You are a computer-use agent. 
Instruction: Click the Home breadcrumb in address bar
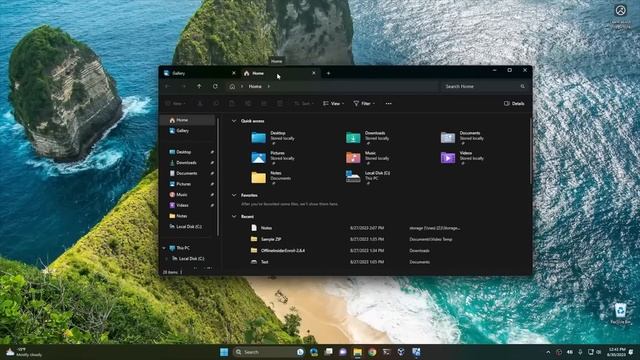255,87
